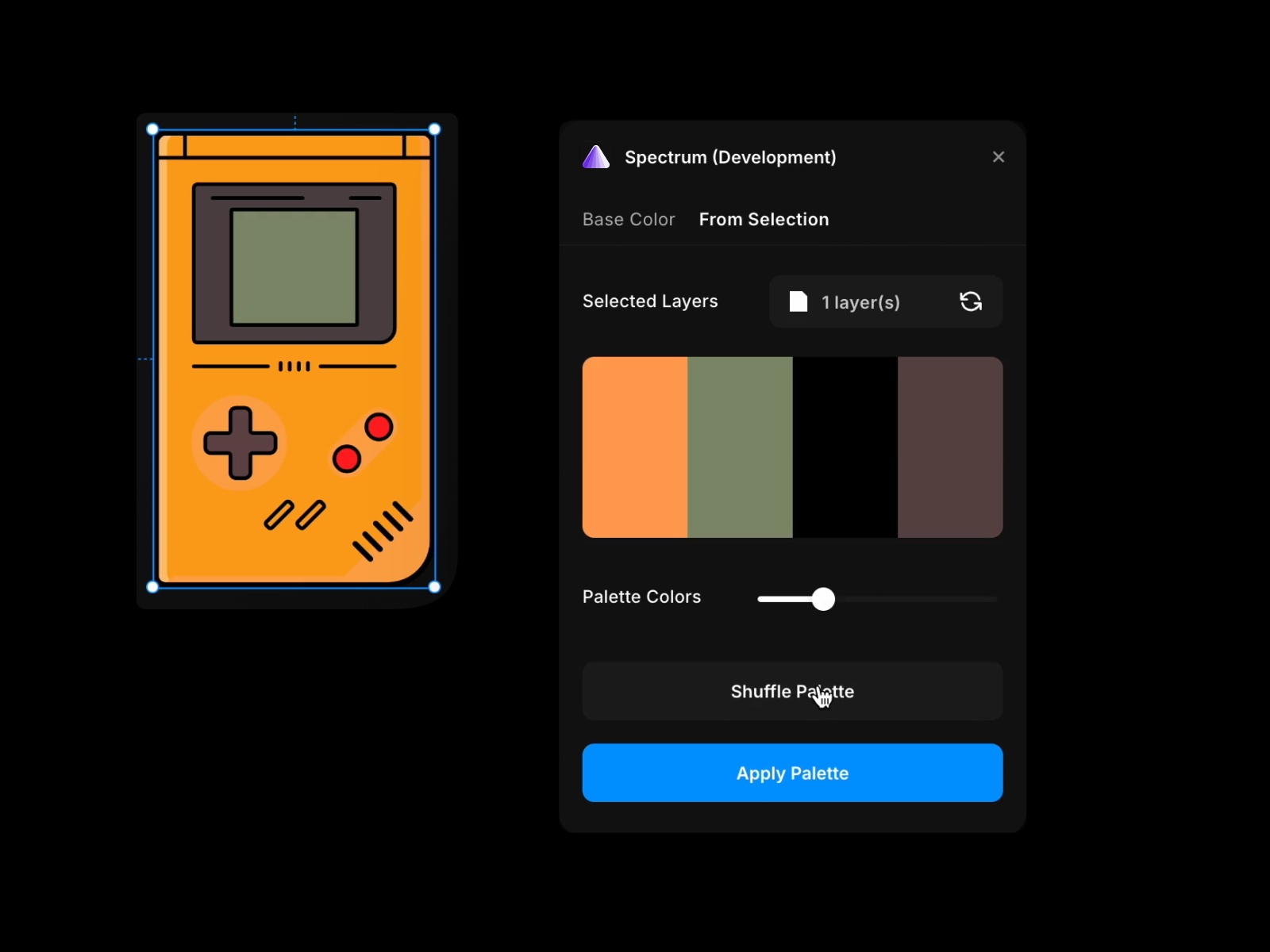Click the black swatch in the palette strip
Image resolution: width=1270 pixels, height=952 pixels.
(845, 447)
